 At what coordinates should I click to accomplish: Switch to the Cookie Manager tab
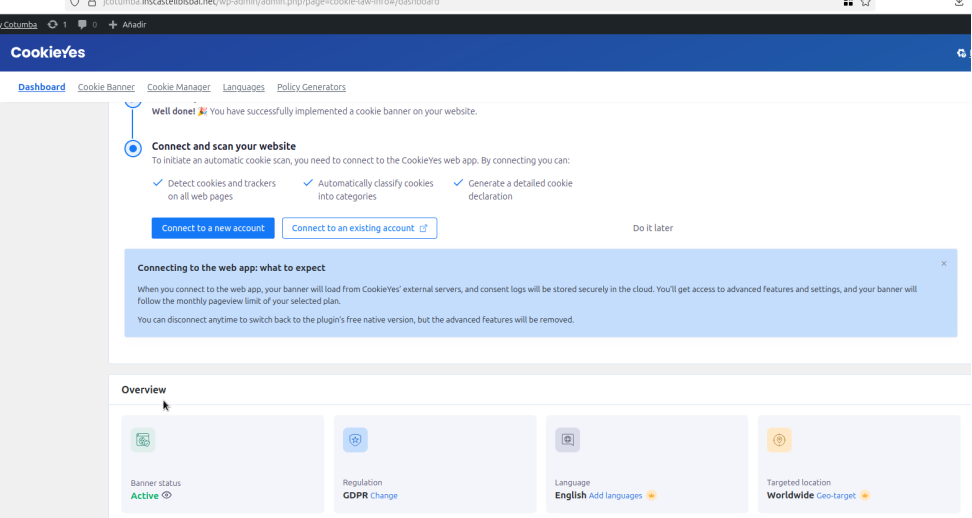[178, 87]
